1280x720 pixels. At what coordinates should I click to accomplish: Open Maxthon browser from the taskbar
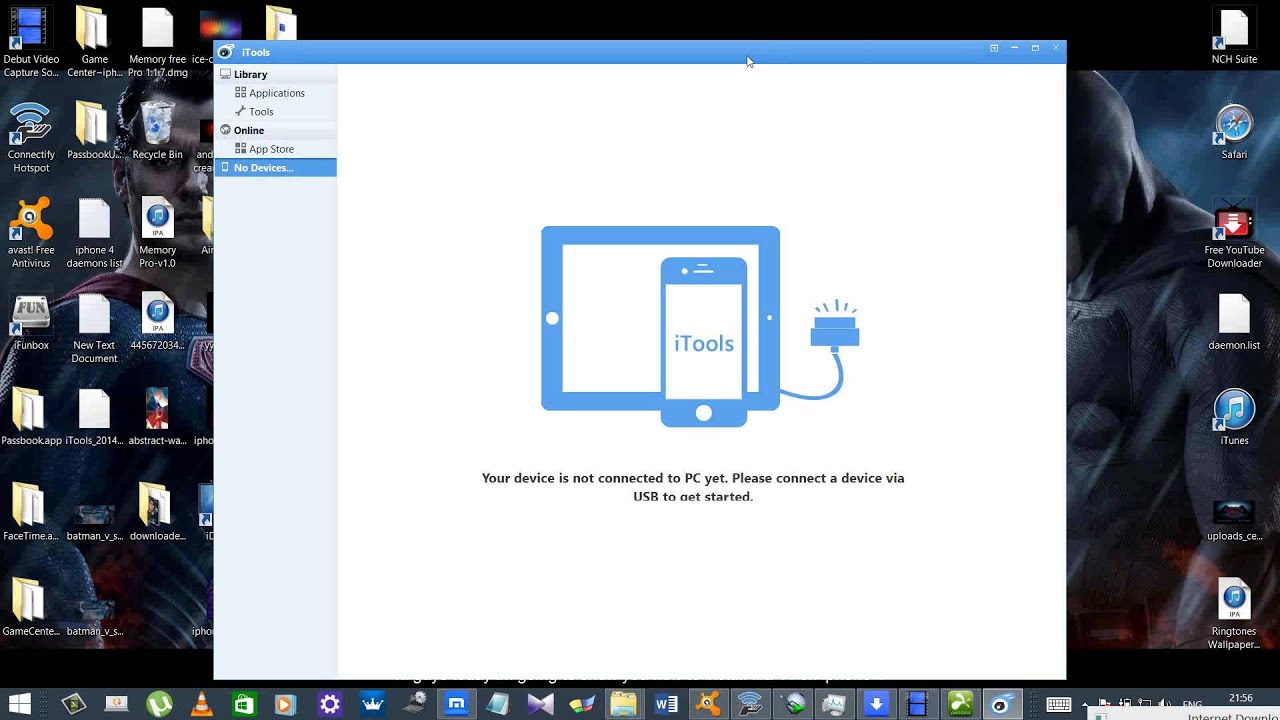point(456,704)
